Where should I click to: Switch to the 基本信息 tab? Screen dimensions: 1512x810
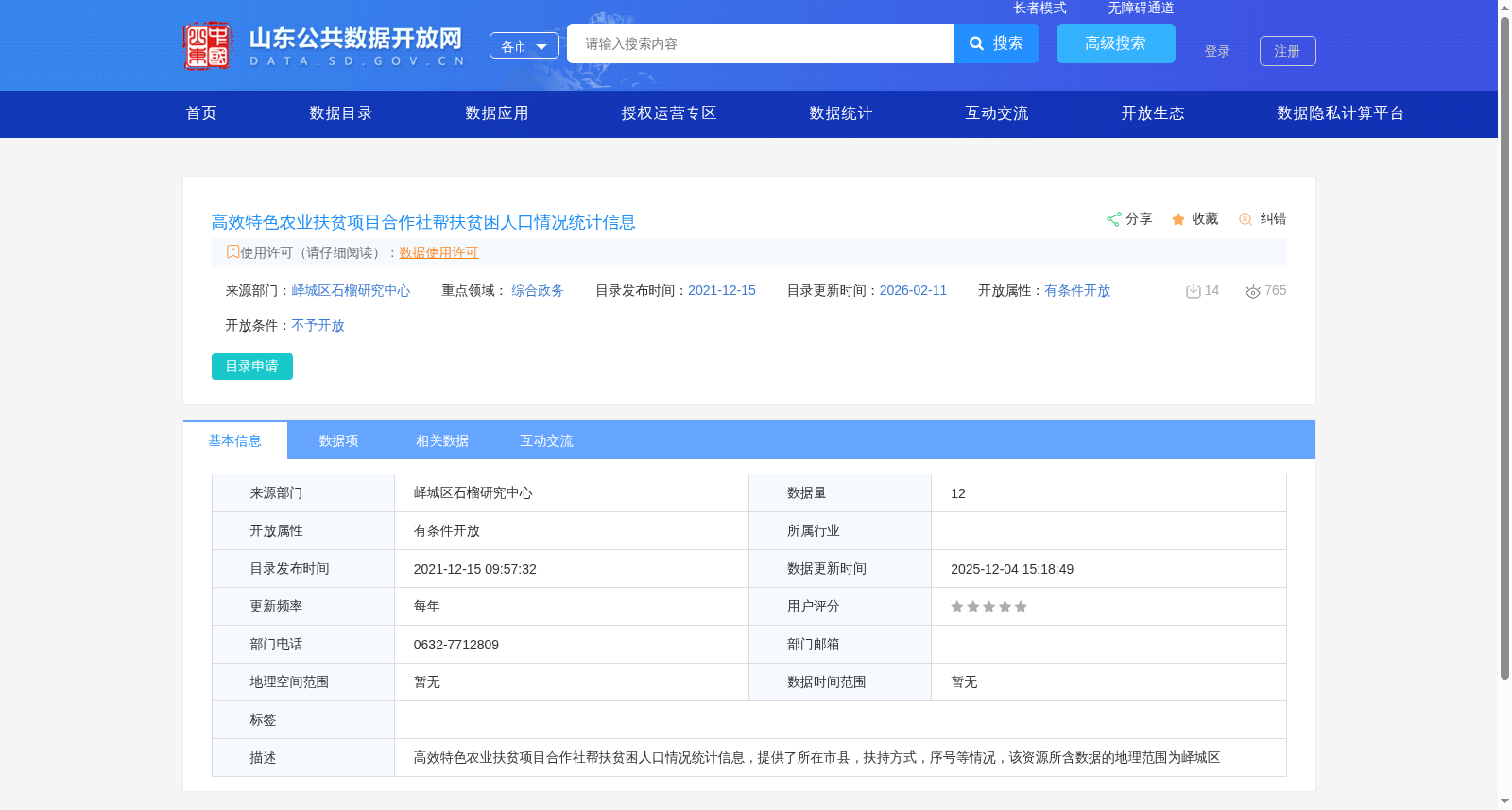[235, 440]
